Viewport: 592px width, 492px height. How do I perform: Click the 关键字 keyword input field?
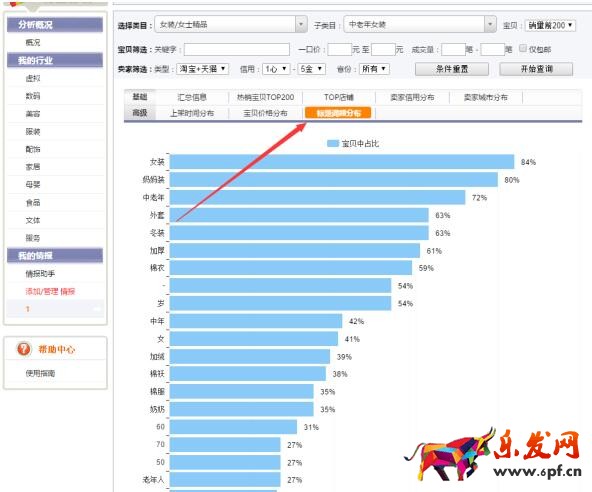pos(237,49)
